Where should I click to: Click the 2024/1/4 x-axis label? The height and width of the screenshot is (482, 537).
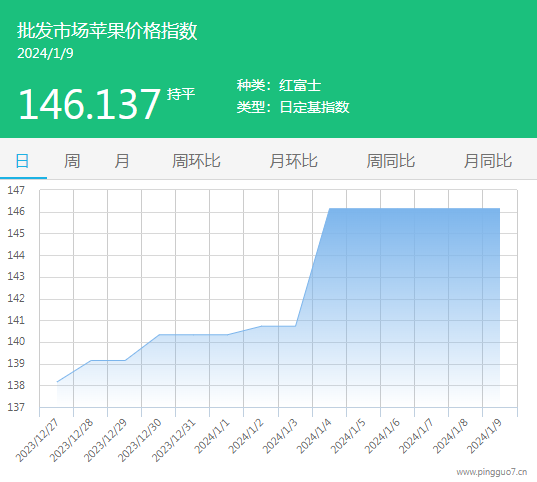314,436
